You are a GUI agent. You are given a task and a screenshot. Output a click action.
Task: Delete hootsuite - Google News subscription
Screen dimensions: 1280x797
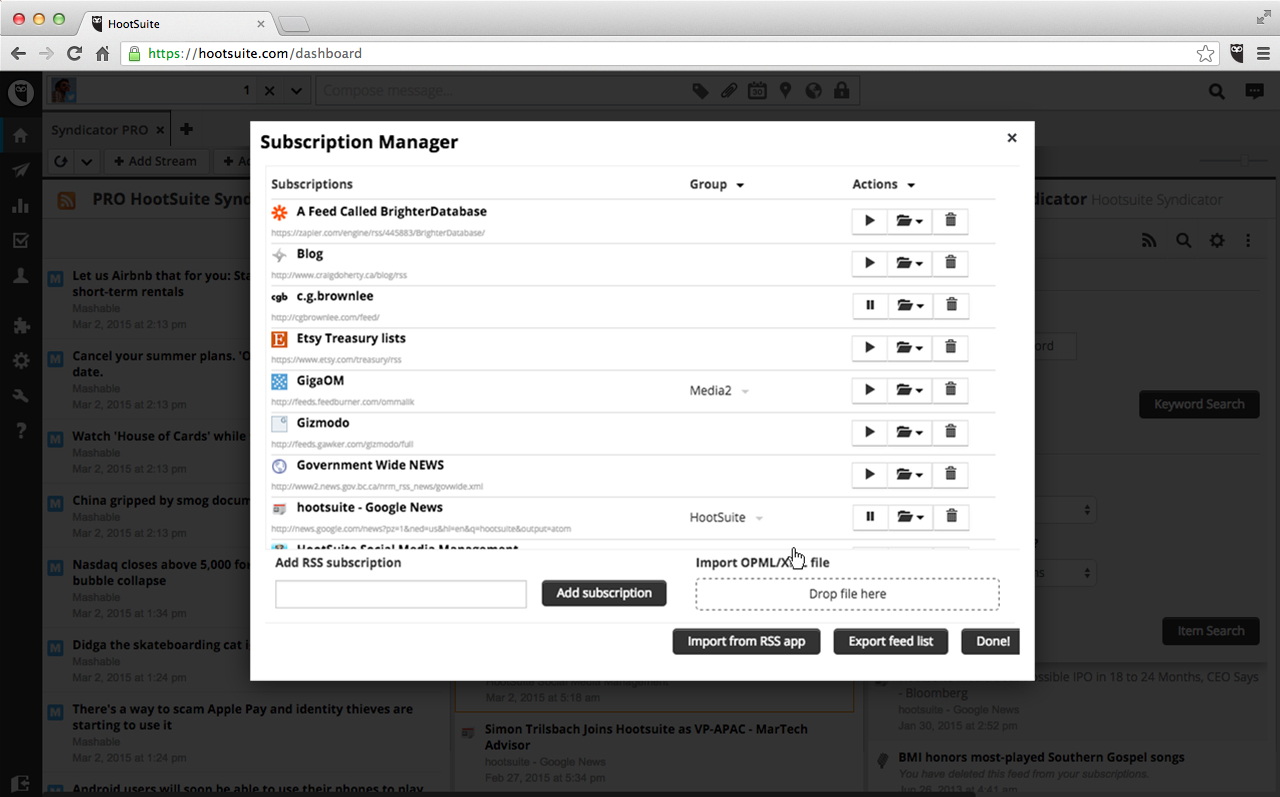click(x=950, y=517)
